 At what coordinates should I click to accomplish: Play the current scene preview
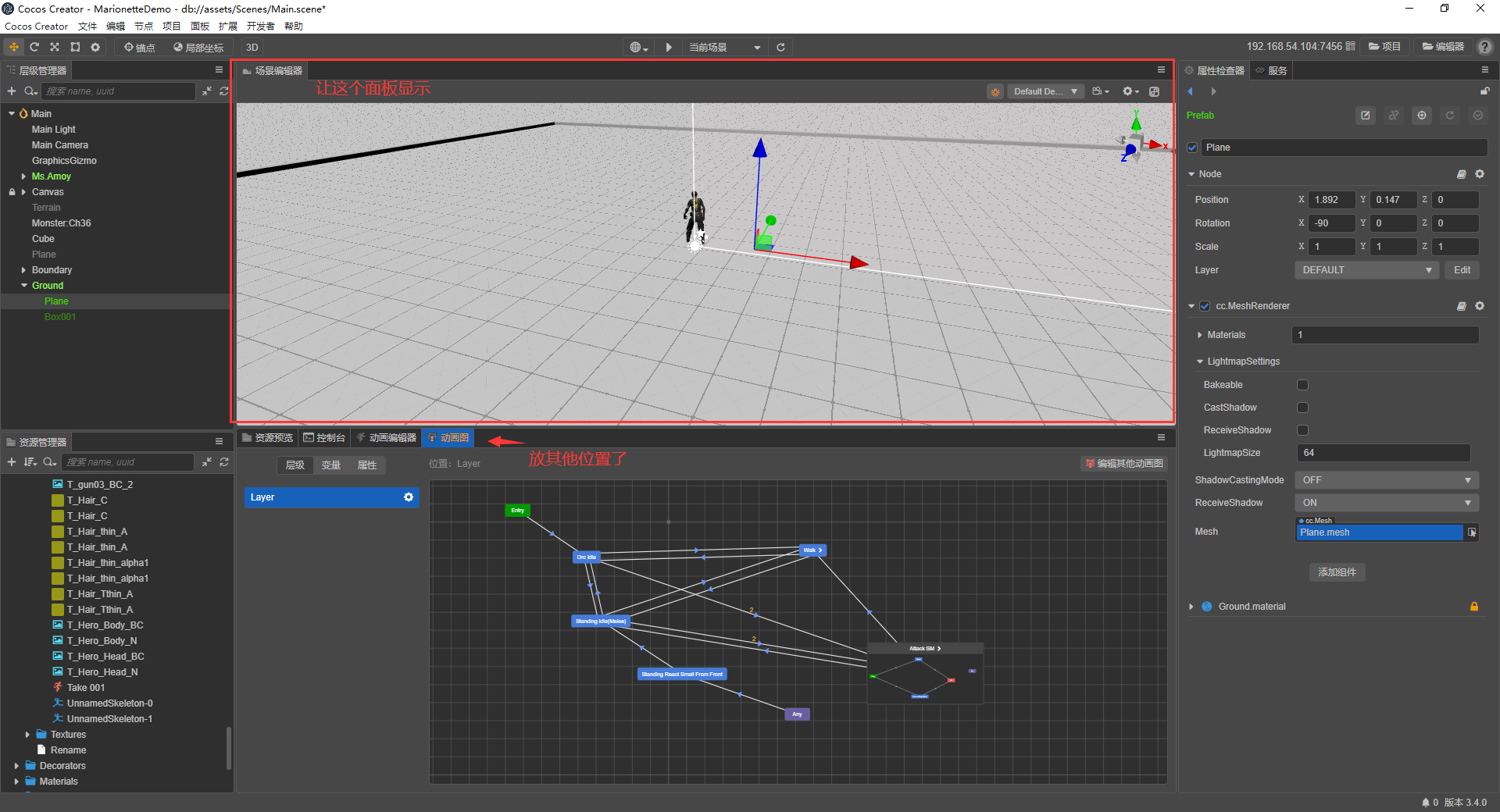click(x=669, y=48)
